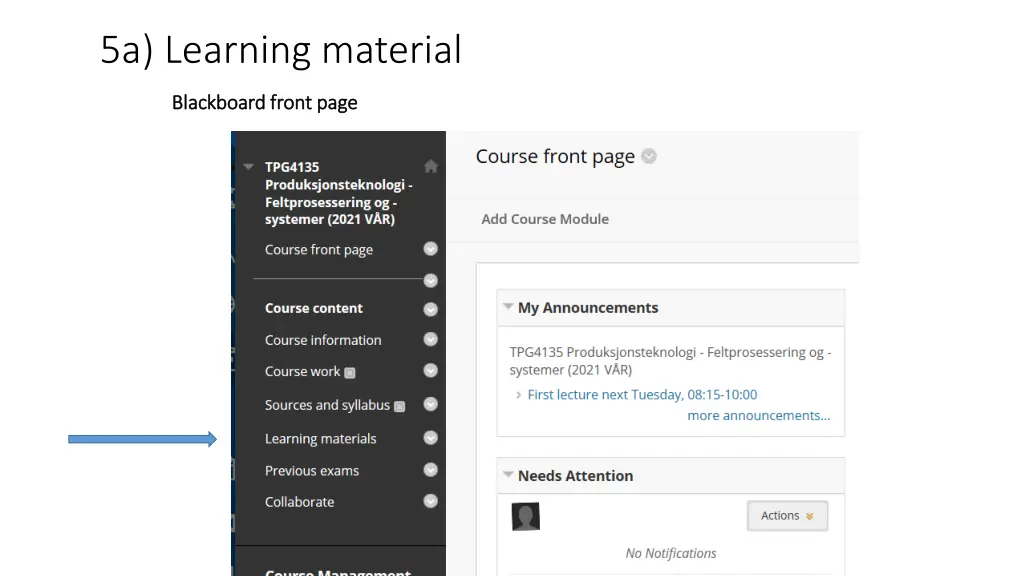Open options menu for Course content item
1024x576 pixels.
[x=430, y=309]
